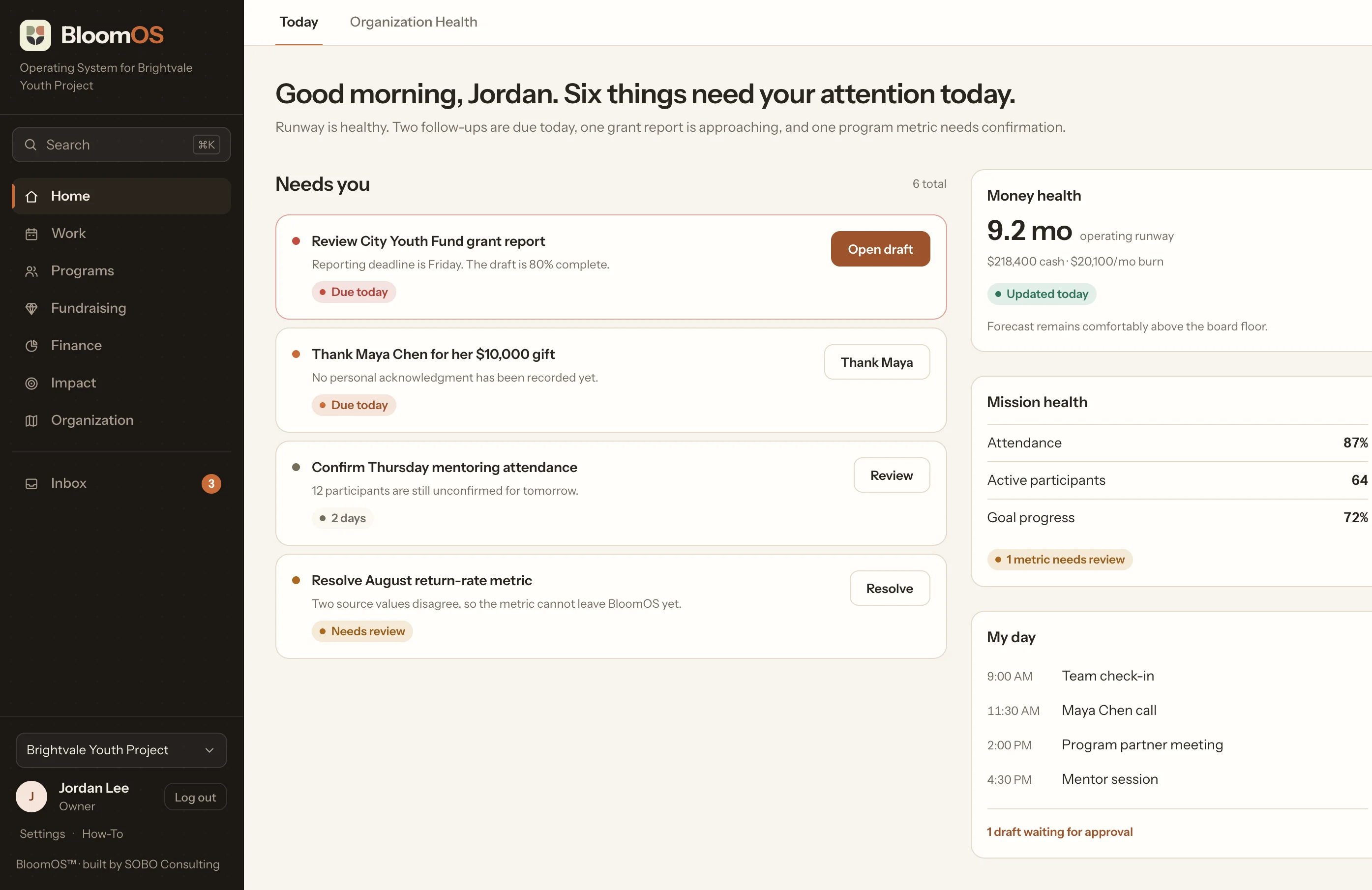The image size is (1372, 890).
Task: Select Programs from the navigation
Action: coord(121,271)
